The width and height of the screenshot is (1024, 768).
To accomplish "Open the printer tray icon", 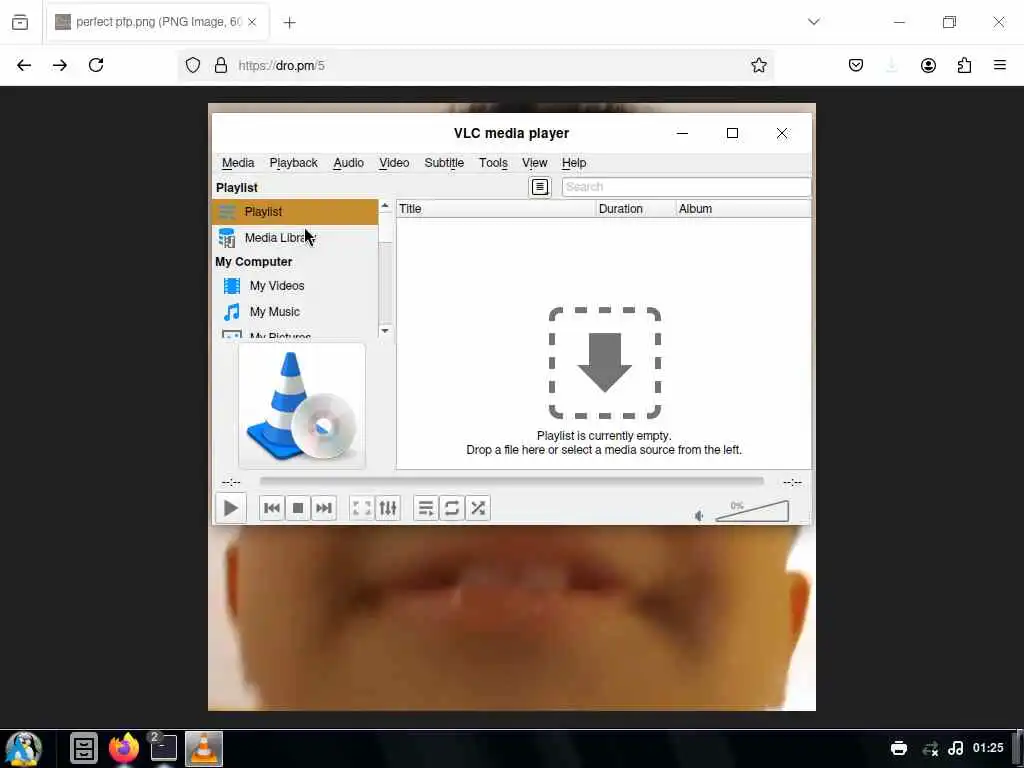I will (899, 748).
